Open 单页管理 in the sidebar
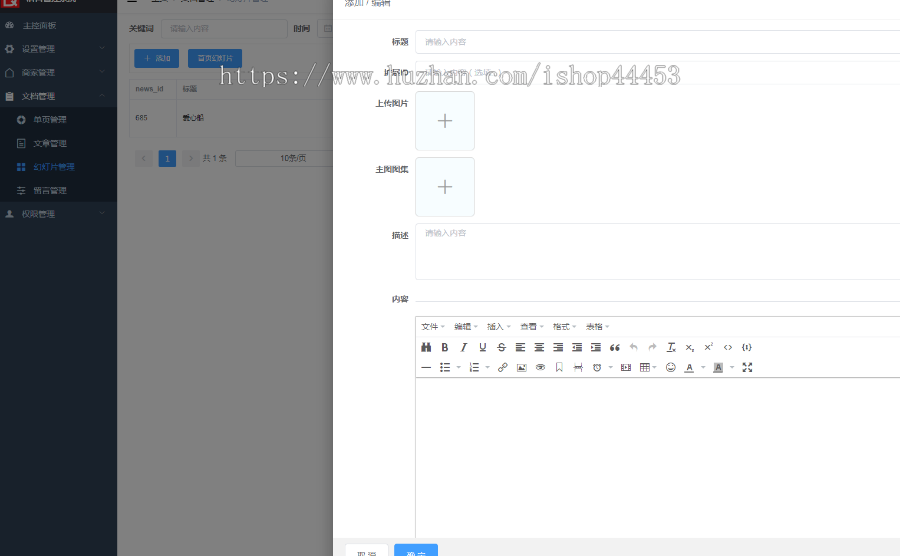The width and height of the screenshot is (900, 556). (58, 119)
